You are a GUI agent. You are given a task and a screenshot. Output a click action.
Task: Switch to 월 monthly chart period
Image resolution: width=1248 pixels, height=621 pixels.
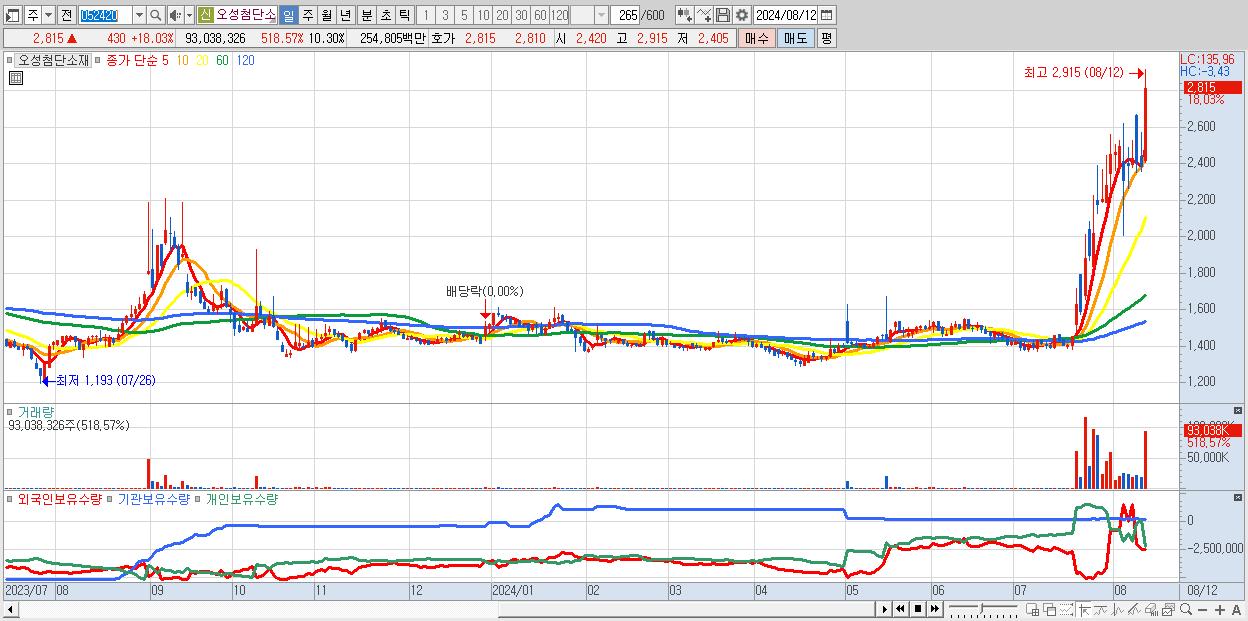click(326, 15)
